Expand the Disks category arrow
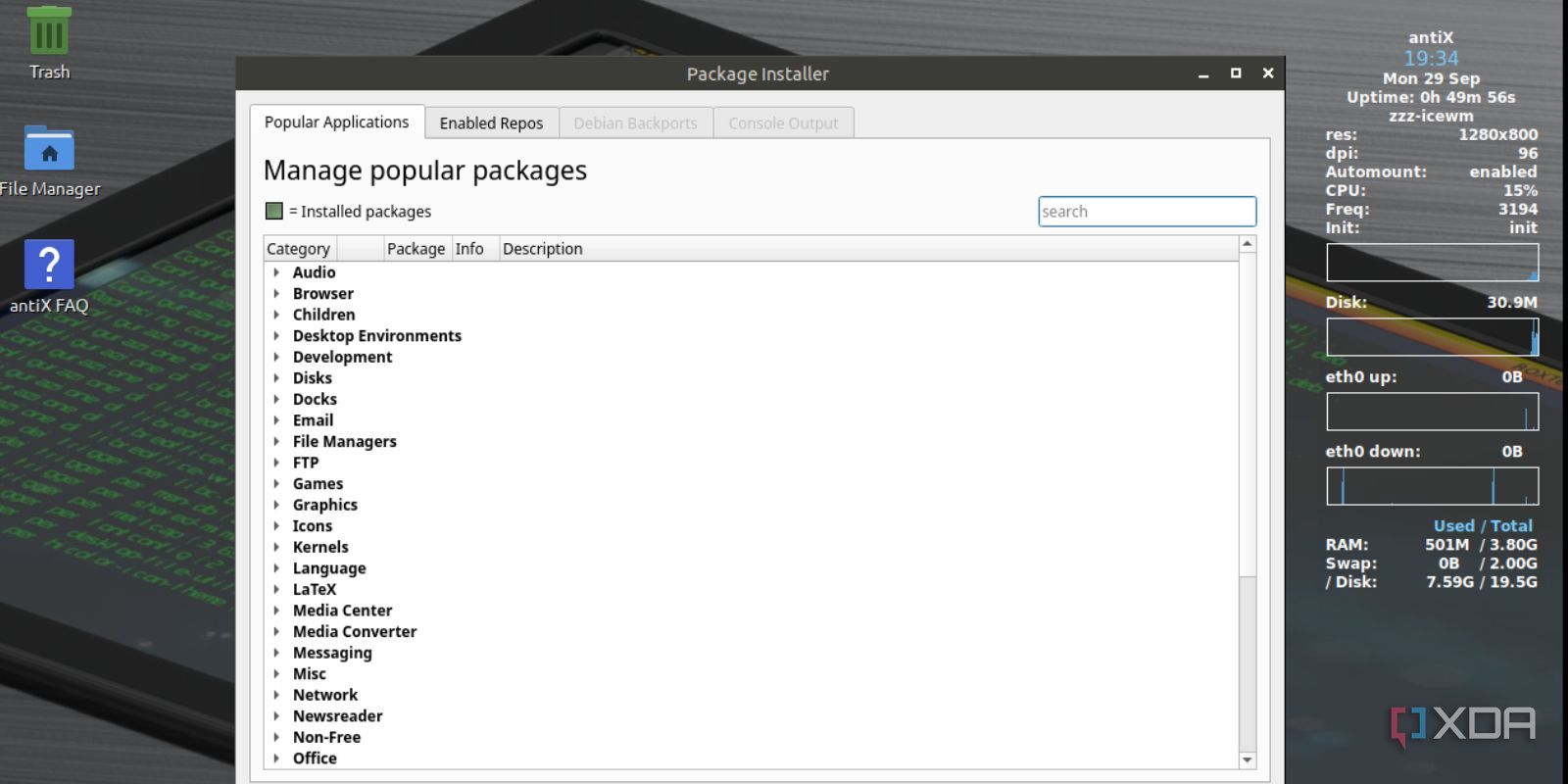The width and height of the screenshot is (1568, 784). (276, 378)
